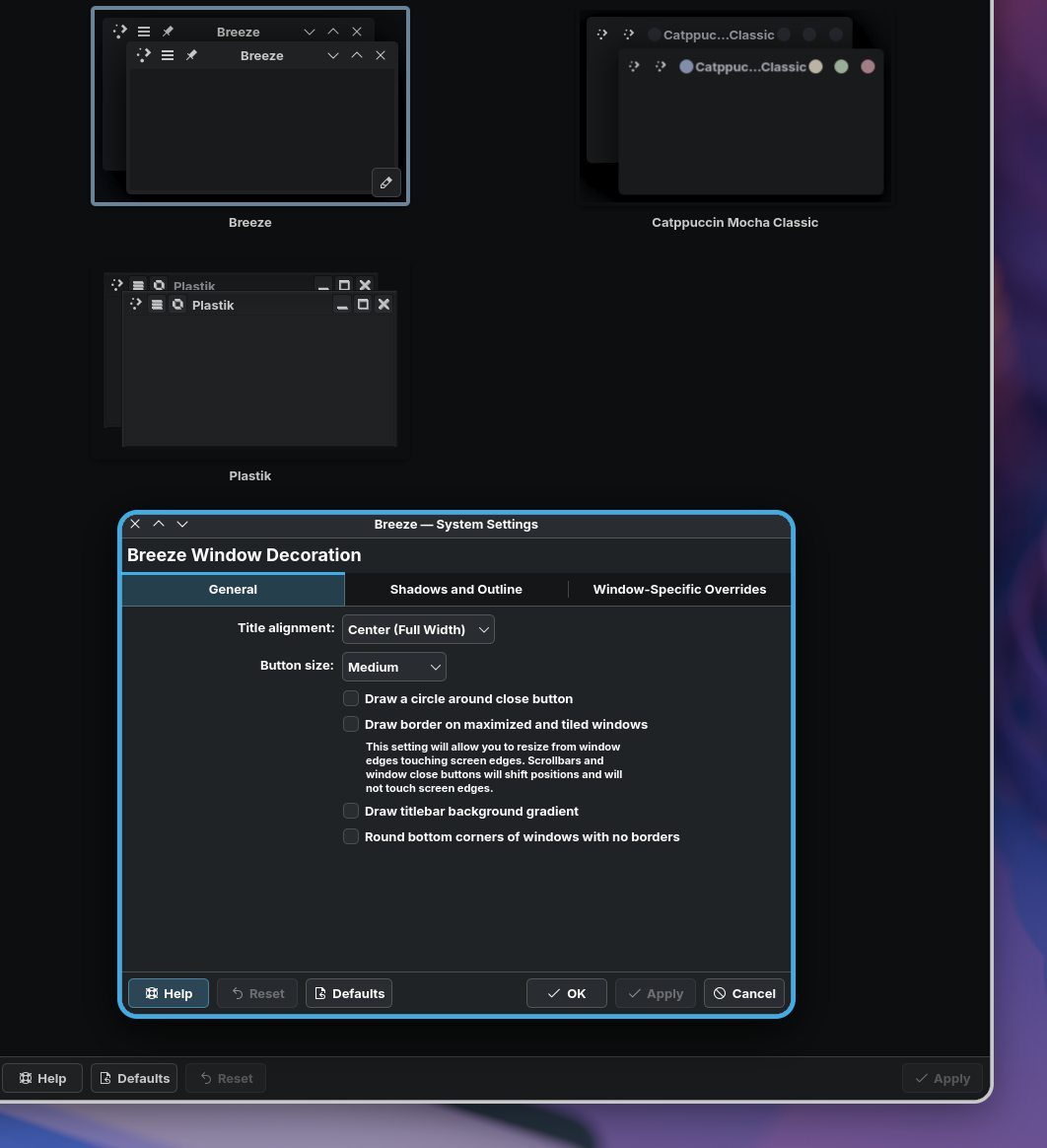Select the Plastik decoration thumbnail
1047x1148 pixels.
point(250,362)
